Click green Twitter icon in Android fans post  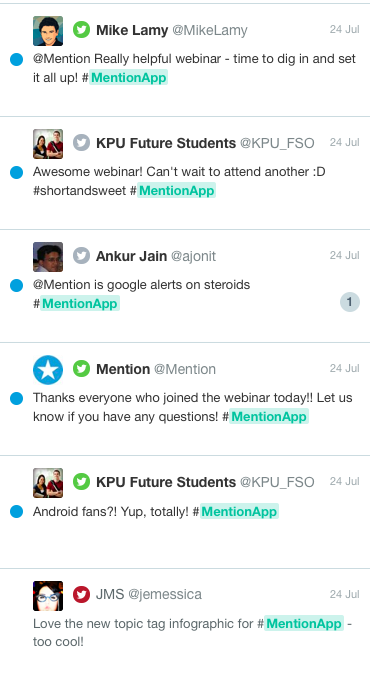81,481
